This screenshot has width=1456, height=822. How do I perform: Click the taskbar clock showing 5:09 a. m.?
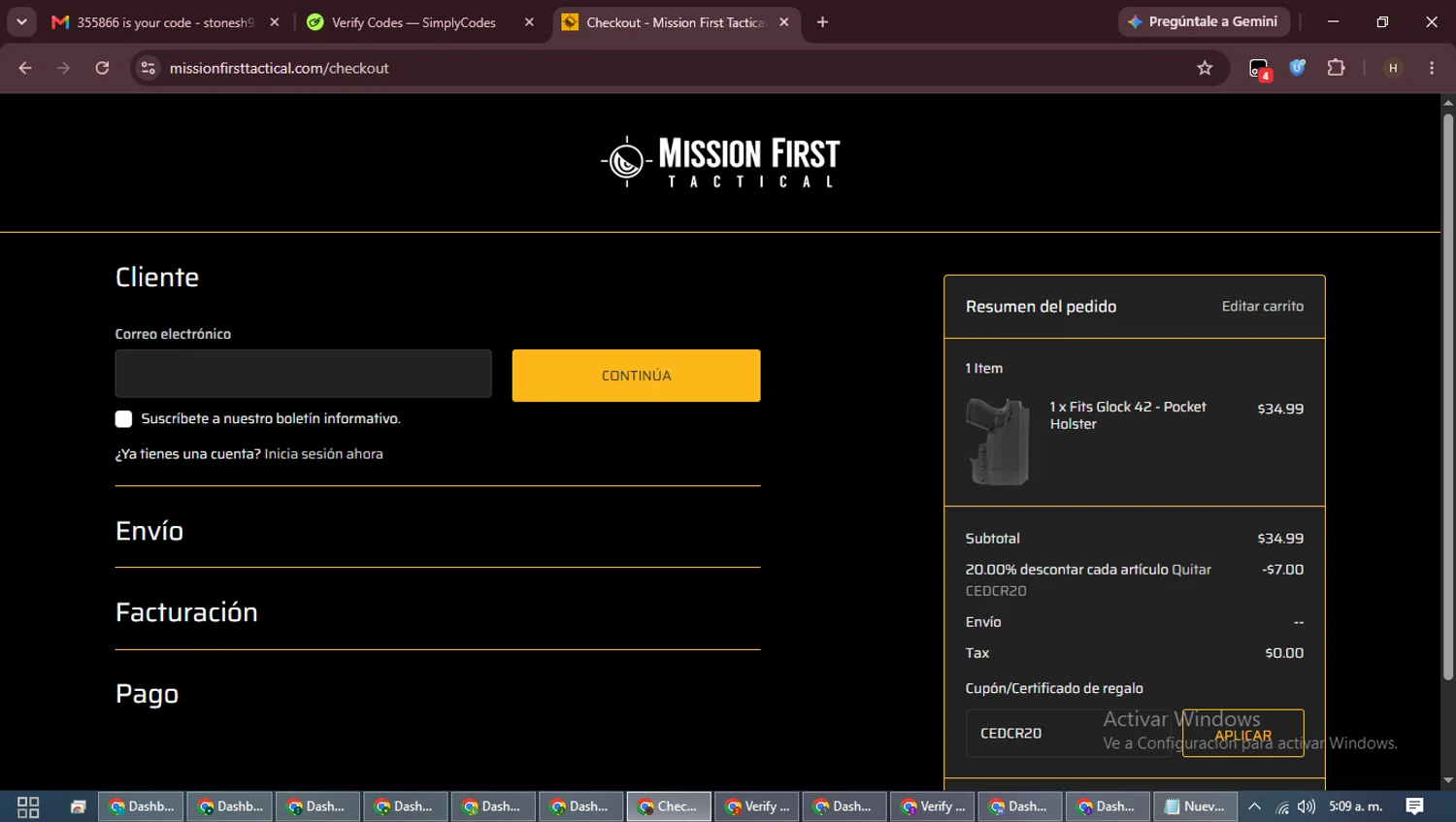(x=1355, y=806)
